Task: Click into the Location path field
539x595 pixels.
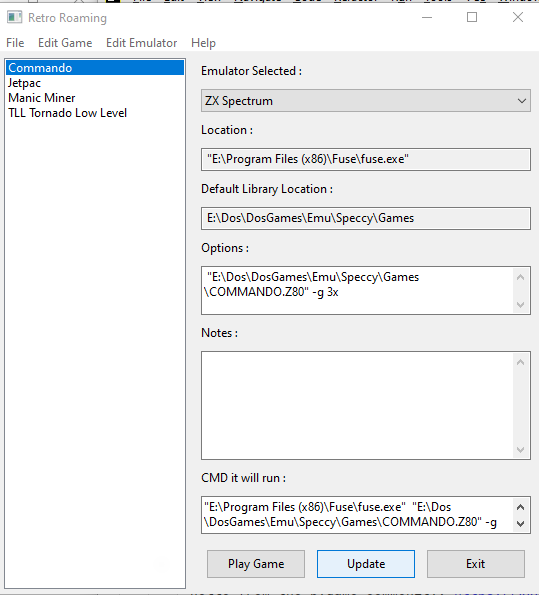Action: pyautogui.click(x=366, y=159)
